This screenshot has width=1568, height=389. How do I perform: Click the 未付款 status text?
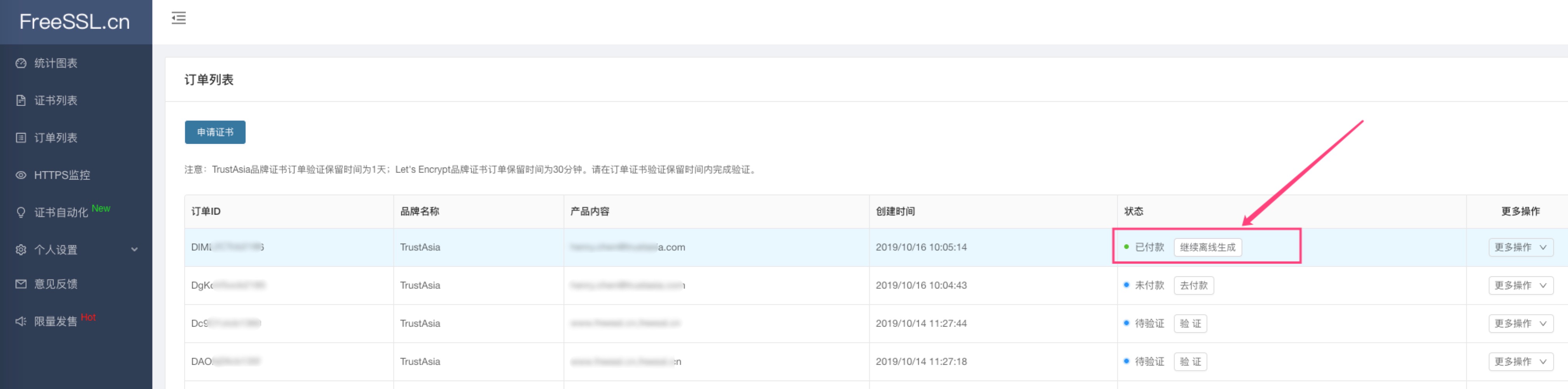(1149, 286)
